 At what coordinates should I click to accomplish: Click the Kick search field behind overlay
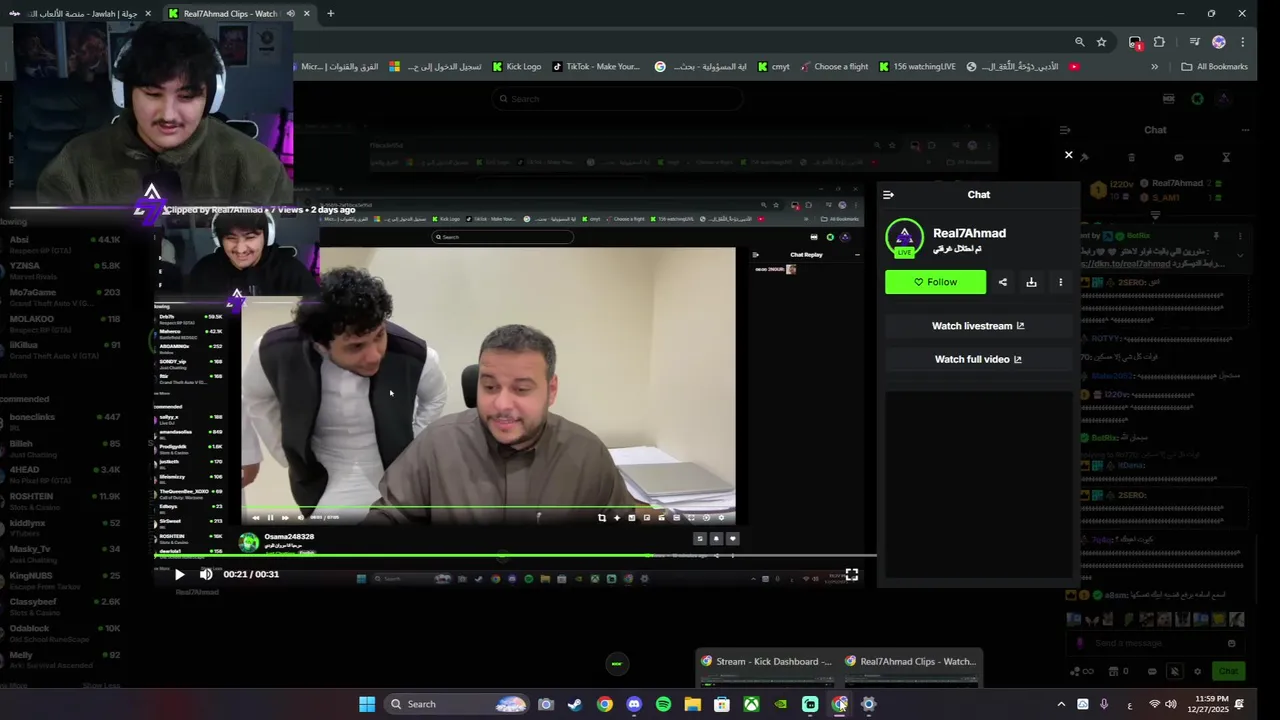pos(617,99)
